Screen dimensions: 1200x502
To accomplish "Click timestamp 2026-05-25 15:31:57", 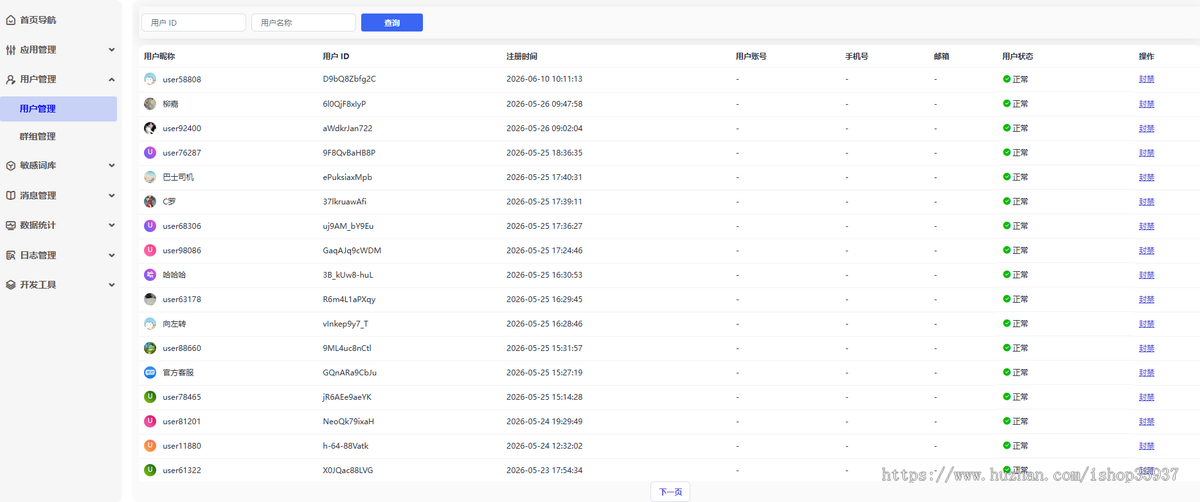I will tap(544, 348).
